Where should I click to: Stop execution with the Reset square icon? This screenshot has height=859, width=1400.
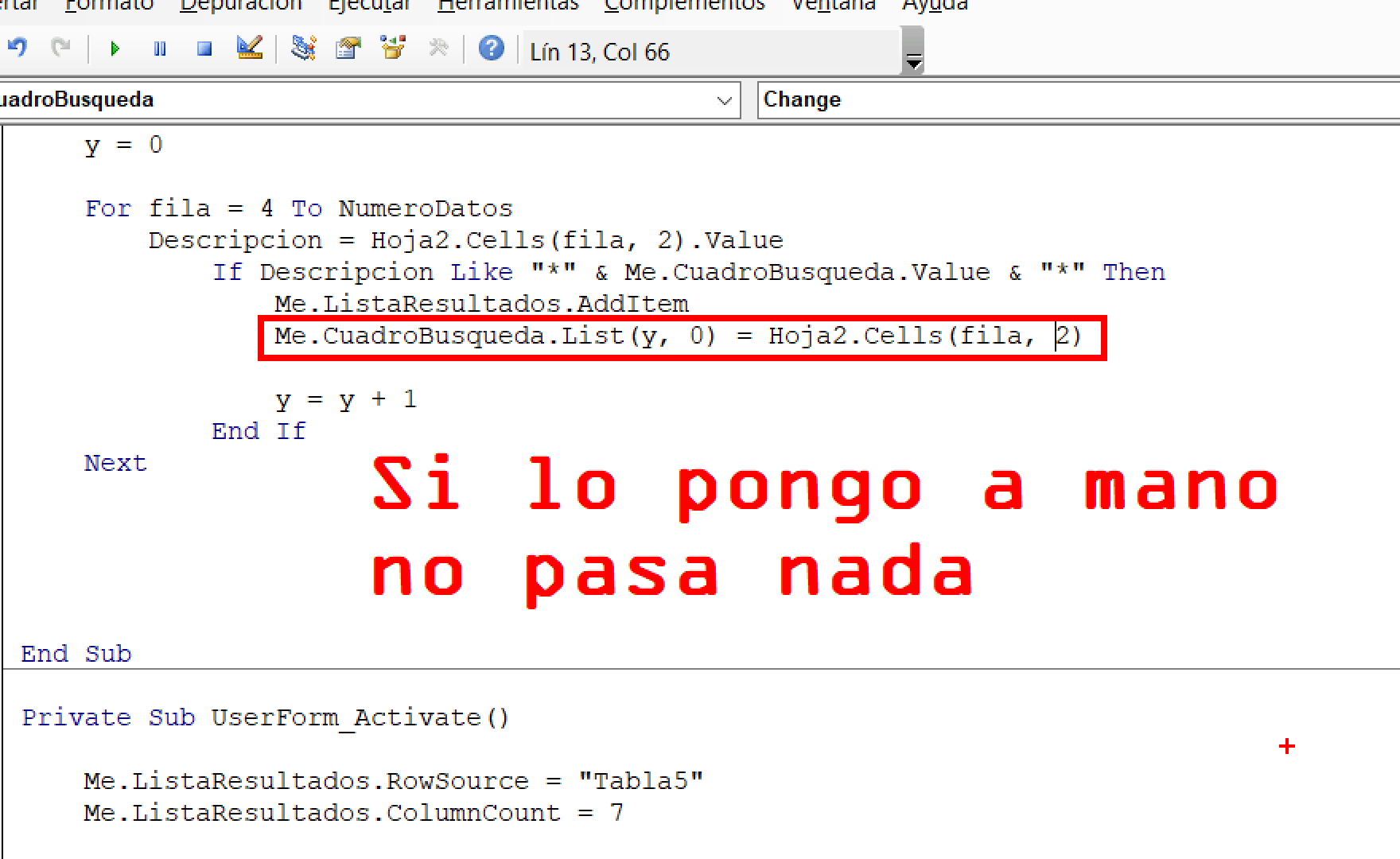(204, 49)
